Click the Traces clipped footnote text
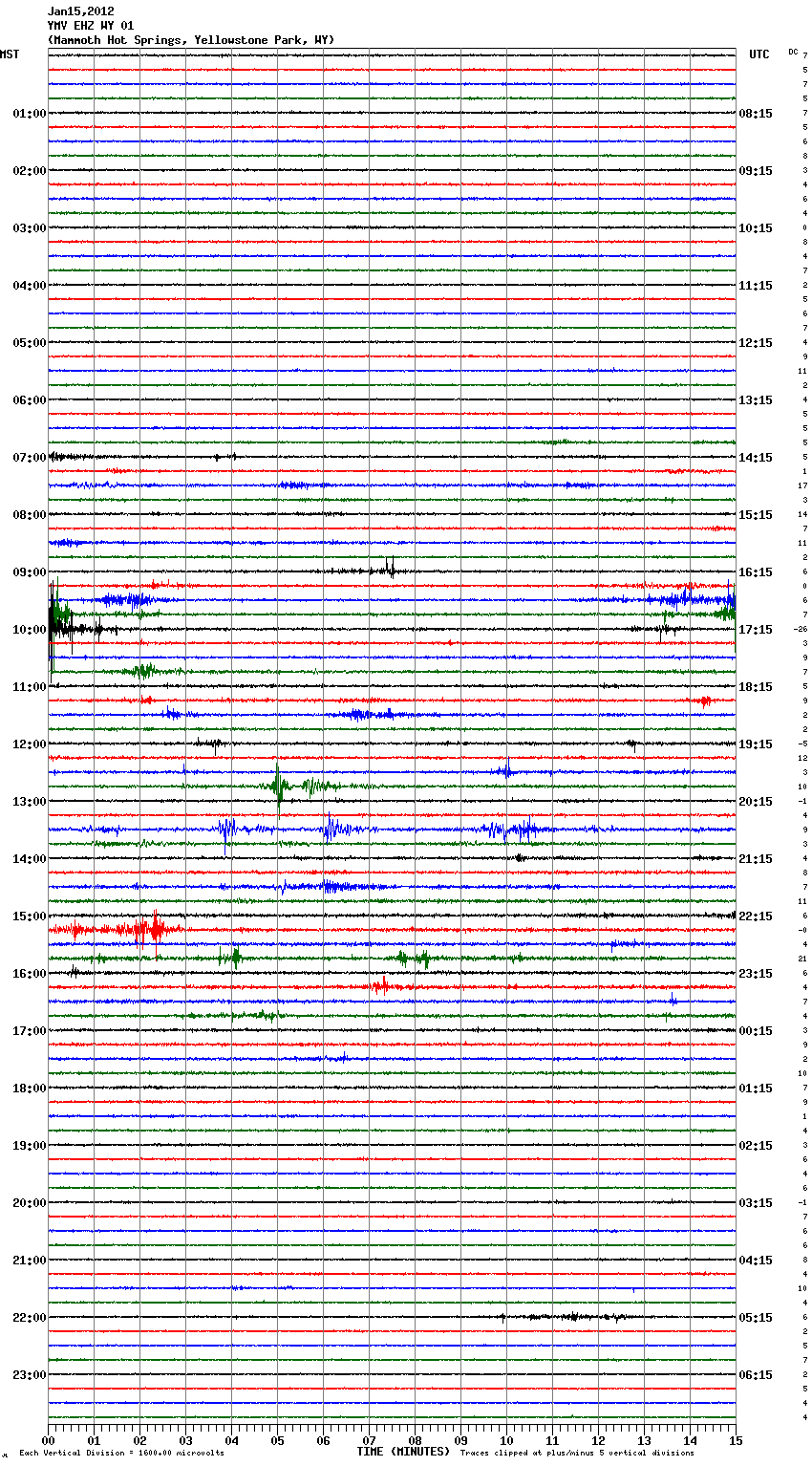The height and width of the screenshot is (1466, 812). coord(577,1453)
